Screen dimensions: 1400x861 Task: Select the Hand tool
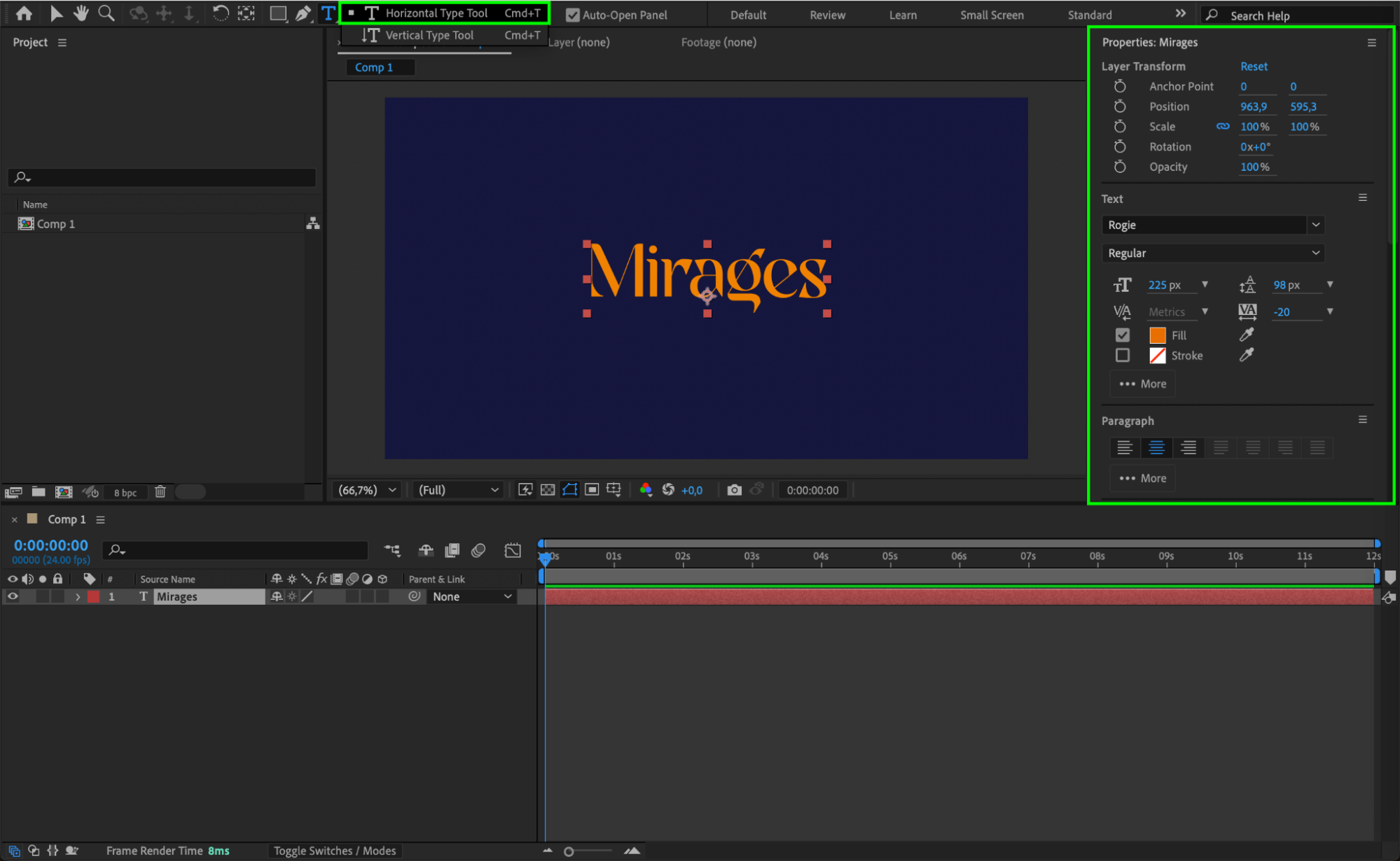(81, 13)
